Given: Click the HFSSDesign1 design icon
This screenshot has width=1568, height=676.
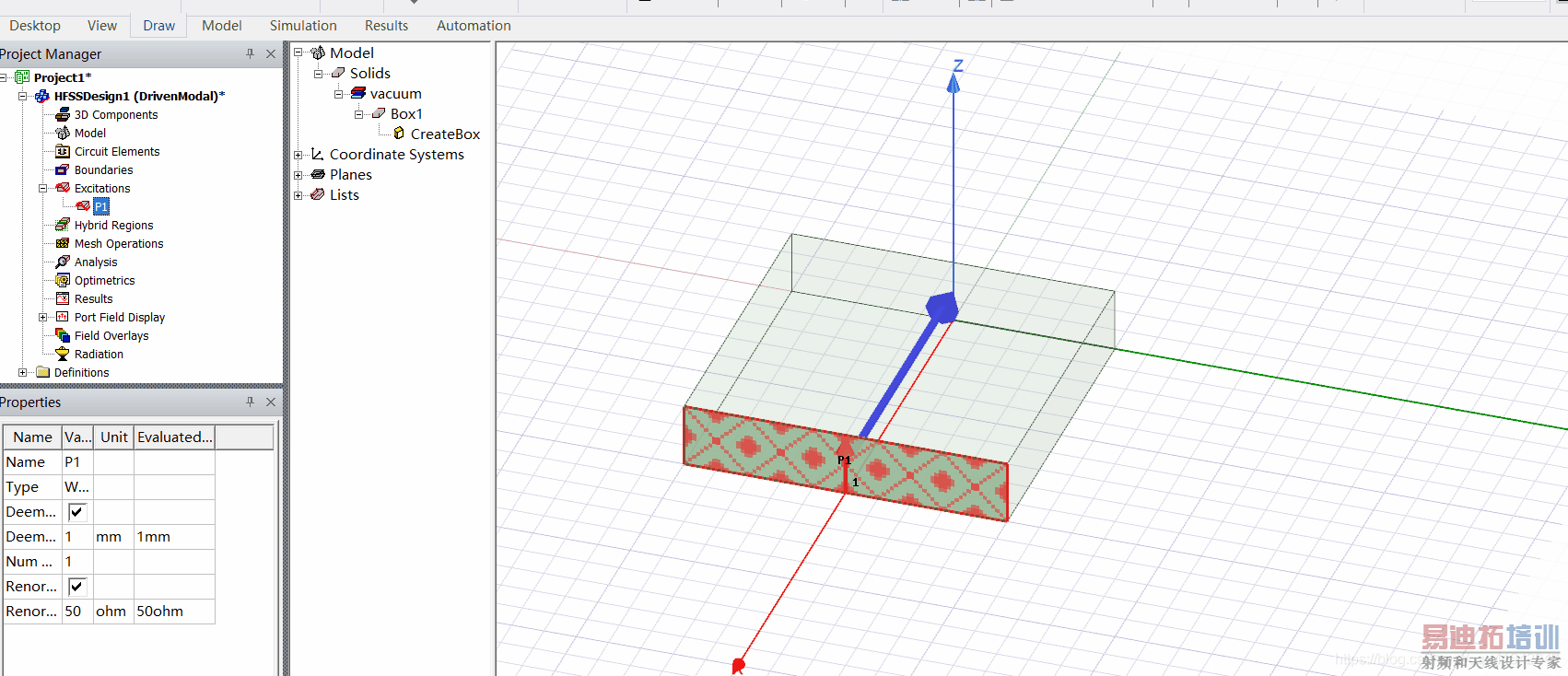Looking at the screenshot, I should [42, 96].
